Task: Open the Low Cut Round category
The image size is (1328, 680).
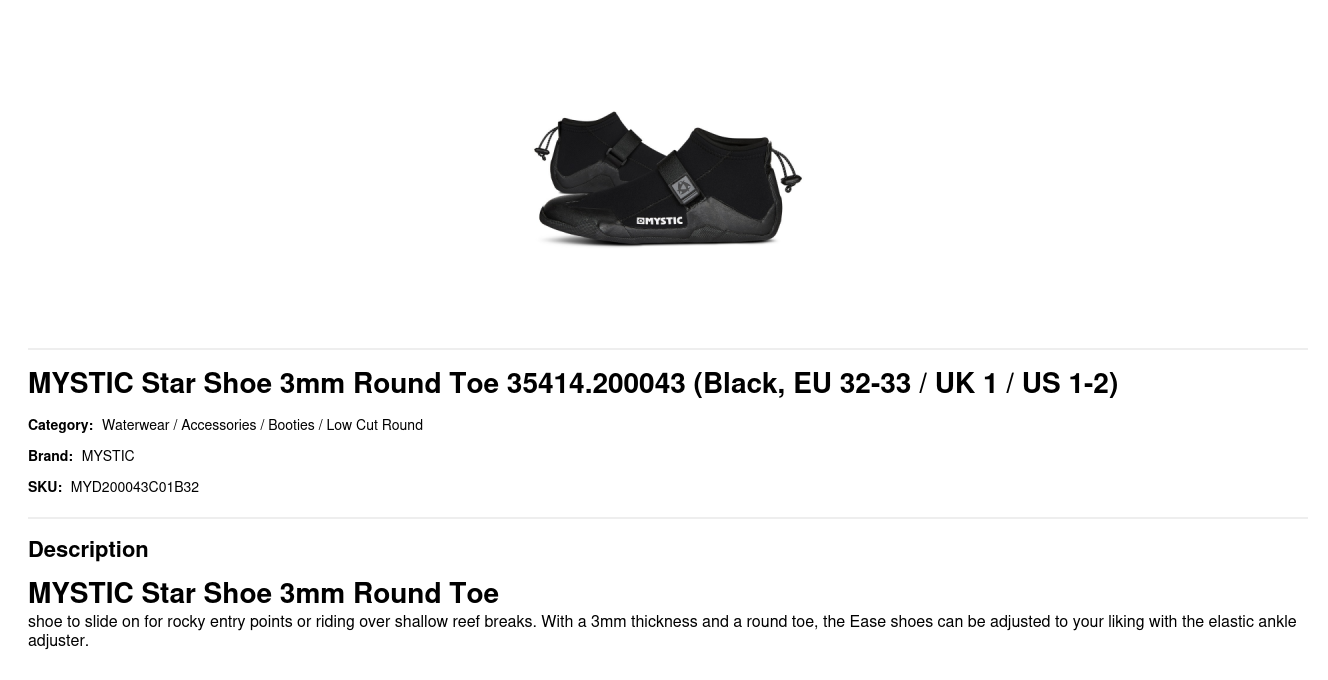Action: click(x=374, y=425)
